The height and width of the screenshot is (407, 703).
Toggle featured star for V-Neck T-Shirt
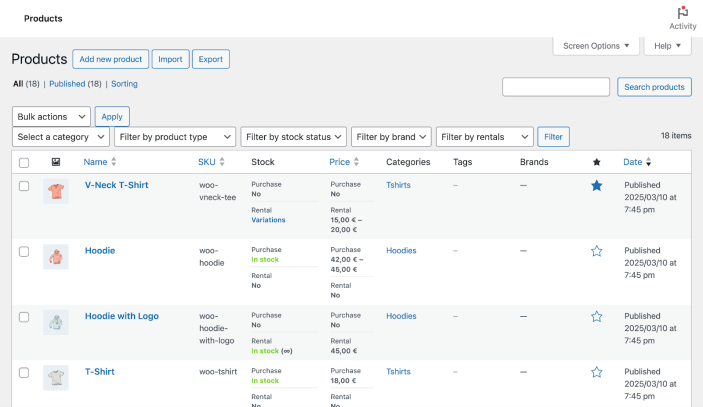point(597,185)
